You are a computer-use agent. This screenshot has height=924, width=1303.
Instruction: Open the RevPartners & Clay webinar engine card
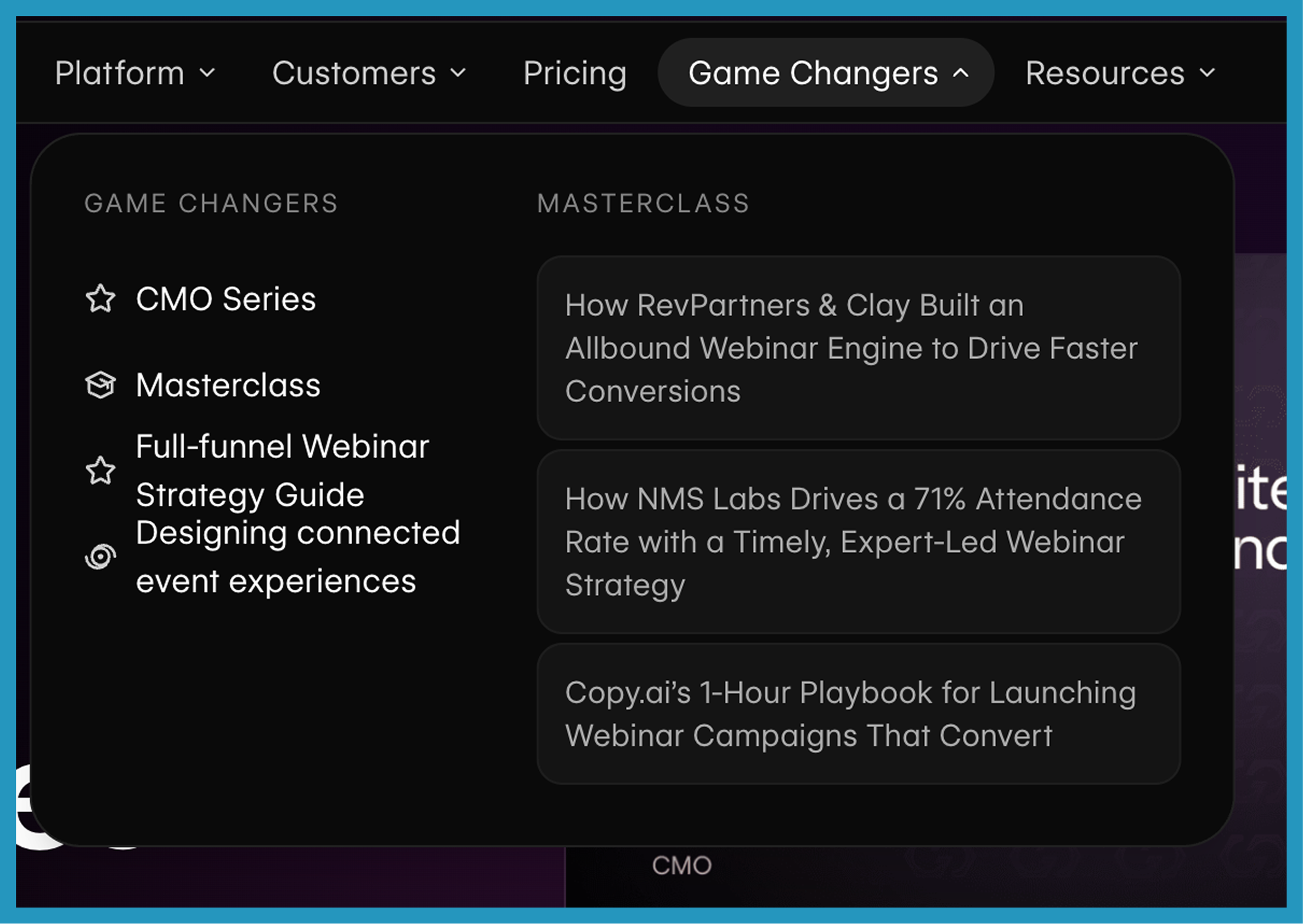point(858,348)
